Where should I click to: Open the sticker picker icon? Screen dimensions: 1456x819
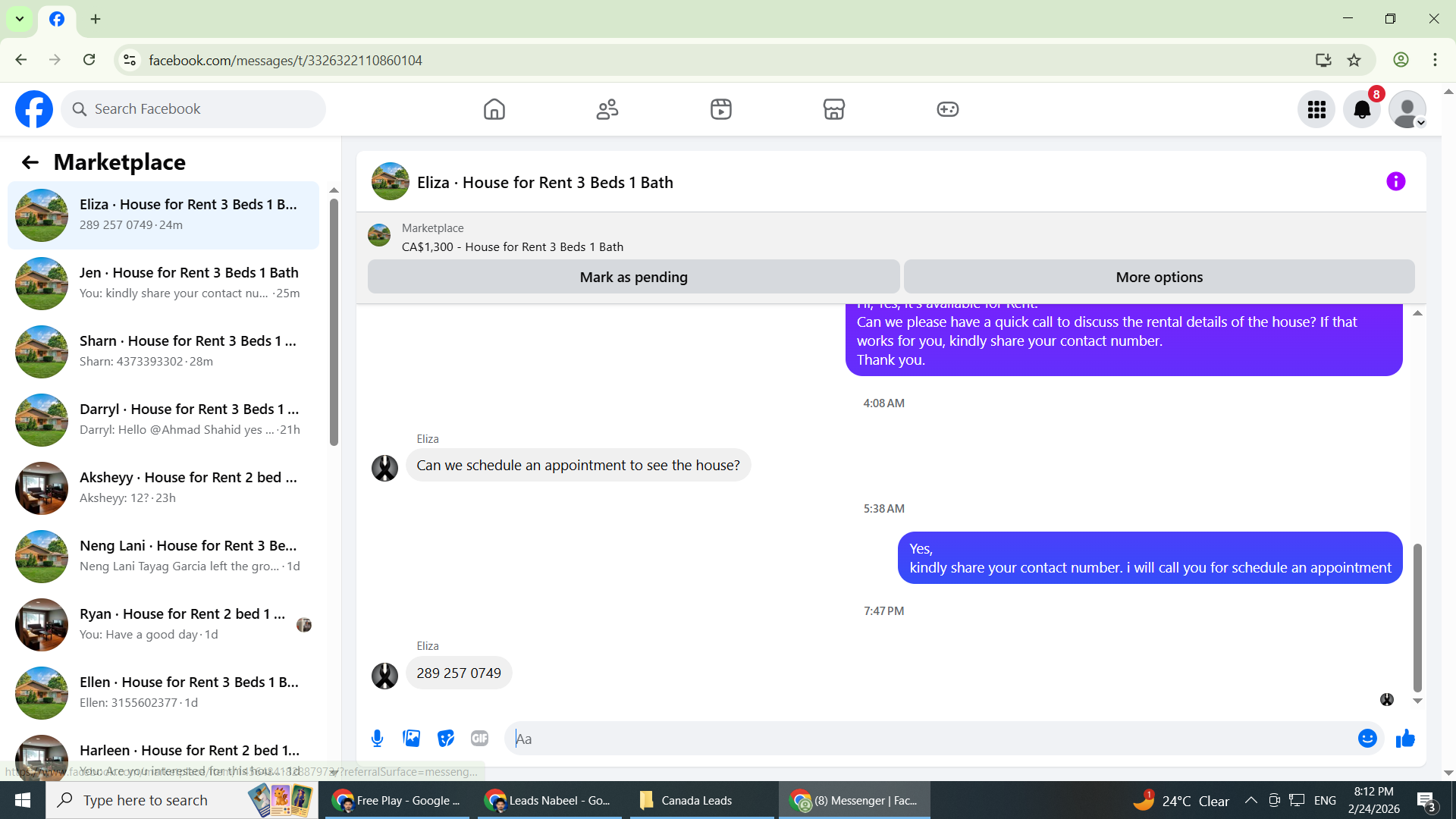coord(446,739)
